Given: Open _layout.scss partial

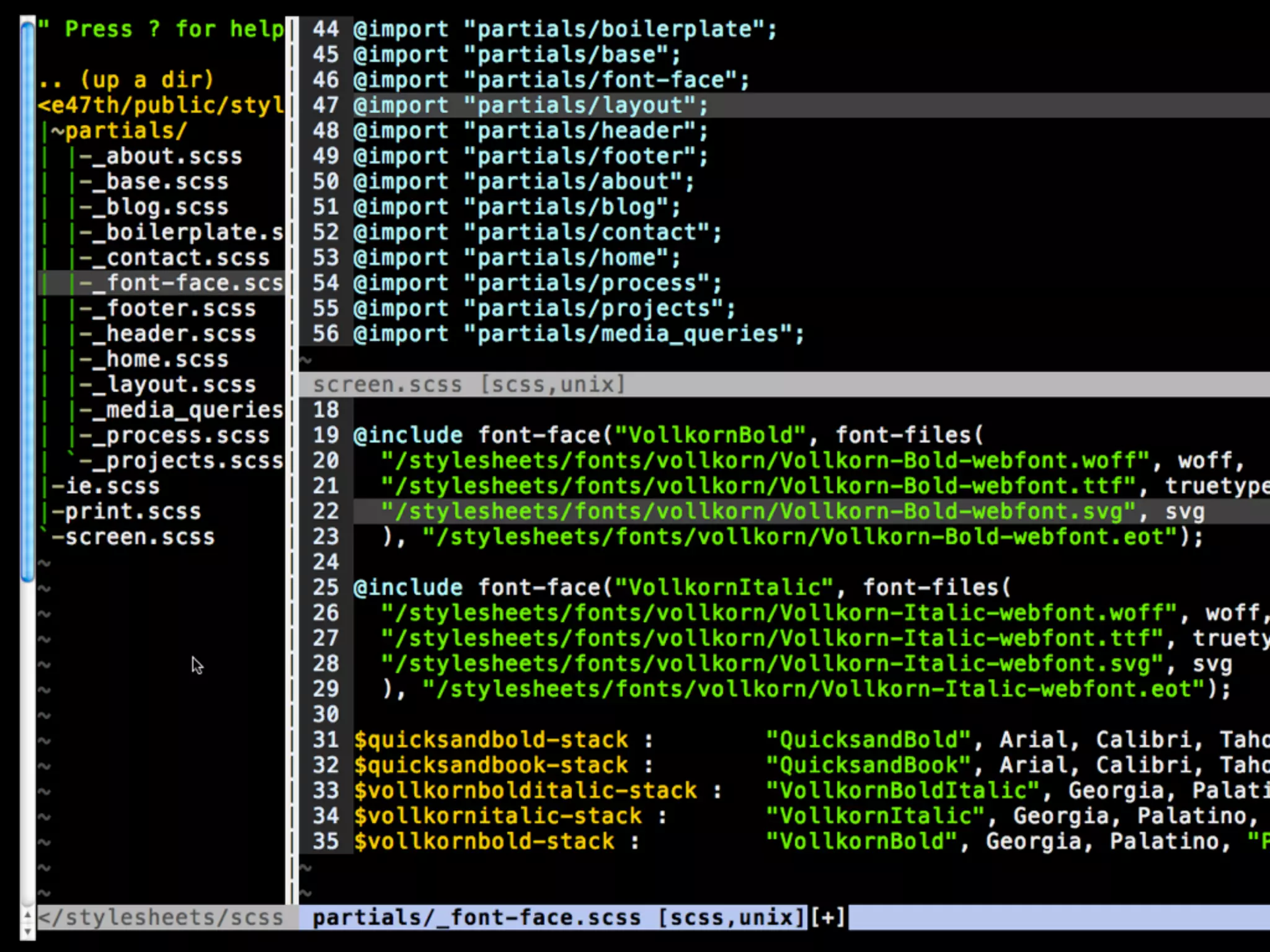Looking at the screenshot, I should [180, 385].
